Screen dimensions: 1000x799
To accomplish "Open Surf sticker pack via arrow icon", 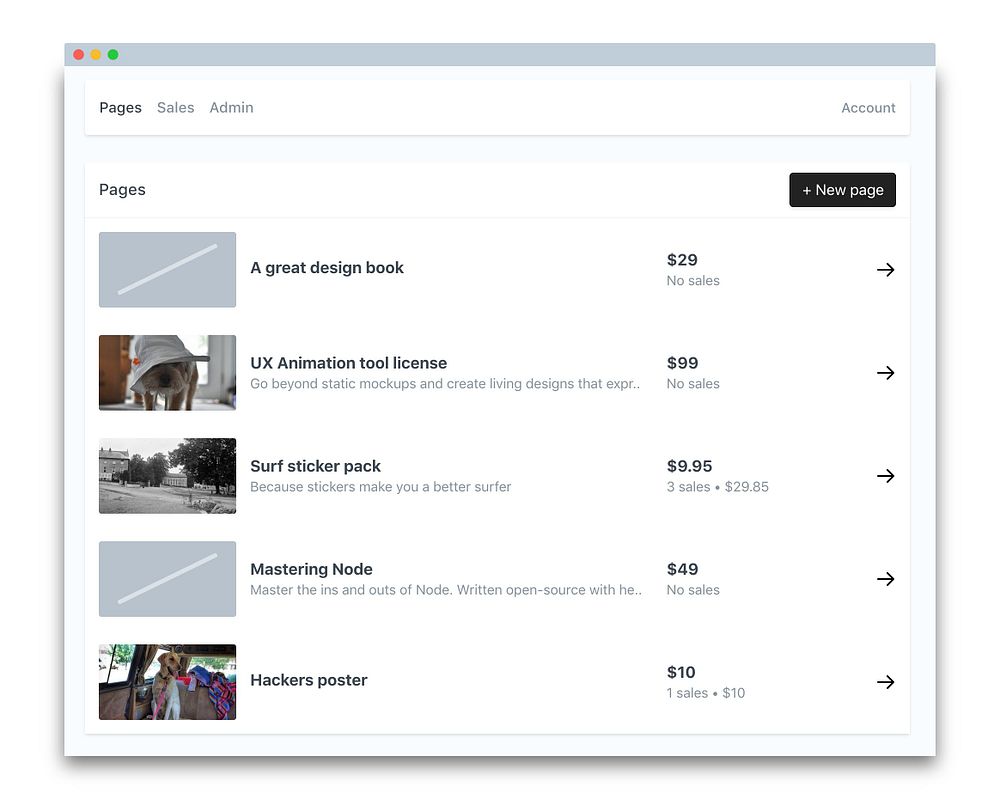I will [885, 476].
